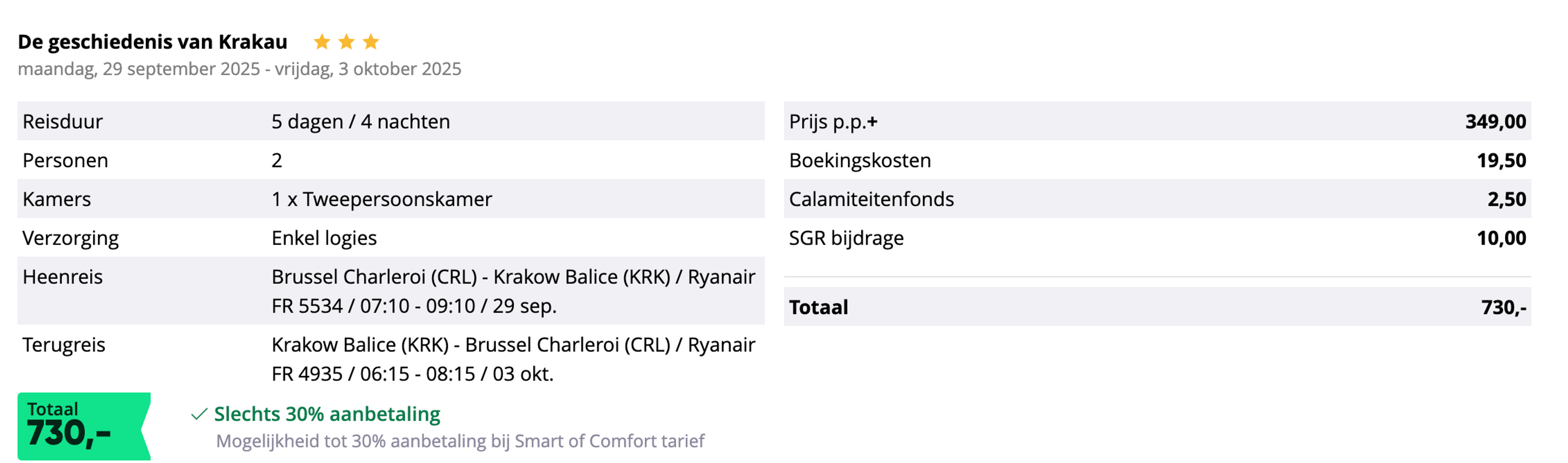The image size is (1568, 463).
Task: Click the 'Enkel logies' Verzorging value
Action: tap(324, 238)
